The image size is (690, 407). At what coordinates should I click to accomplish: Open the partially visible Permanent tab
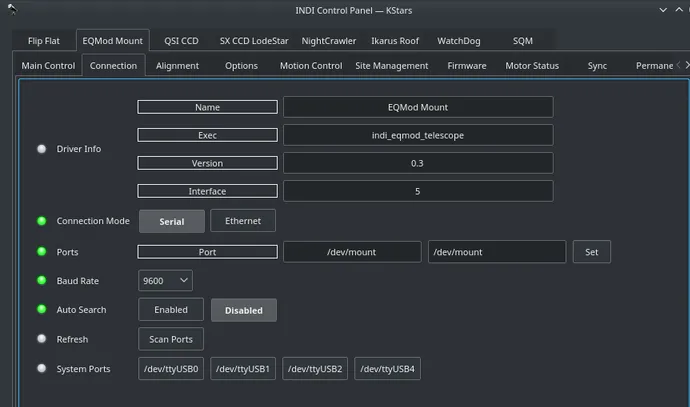click(x=654, y=66)
